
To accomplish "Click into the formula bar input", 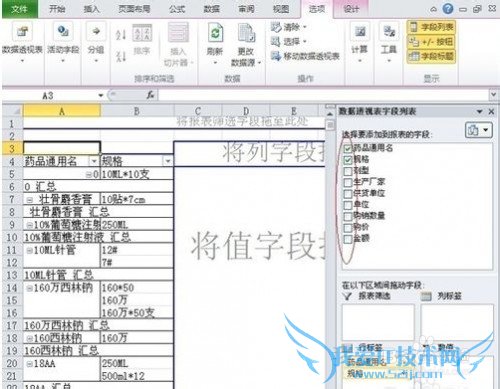I will (x=323, y=95).
